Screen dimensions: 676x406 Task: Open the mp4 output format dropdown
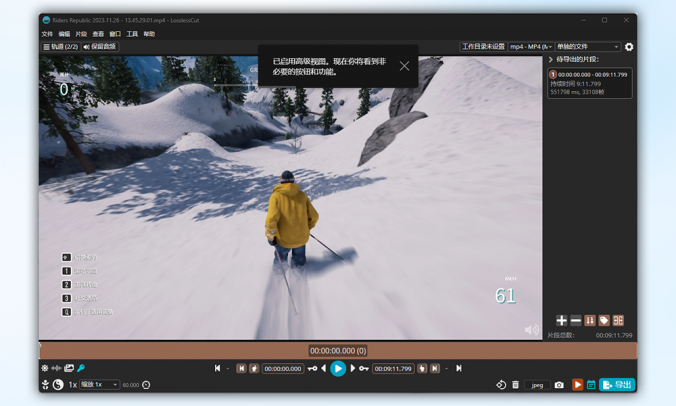click(x=530, y=47)
